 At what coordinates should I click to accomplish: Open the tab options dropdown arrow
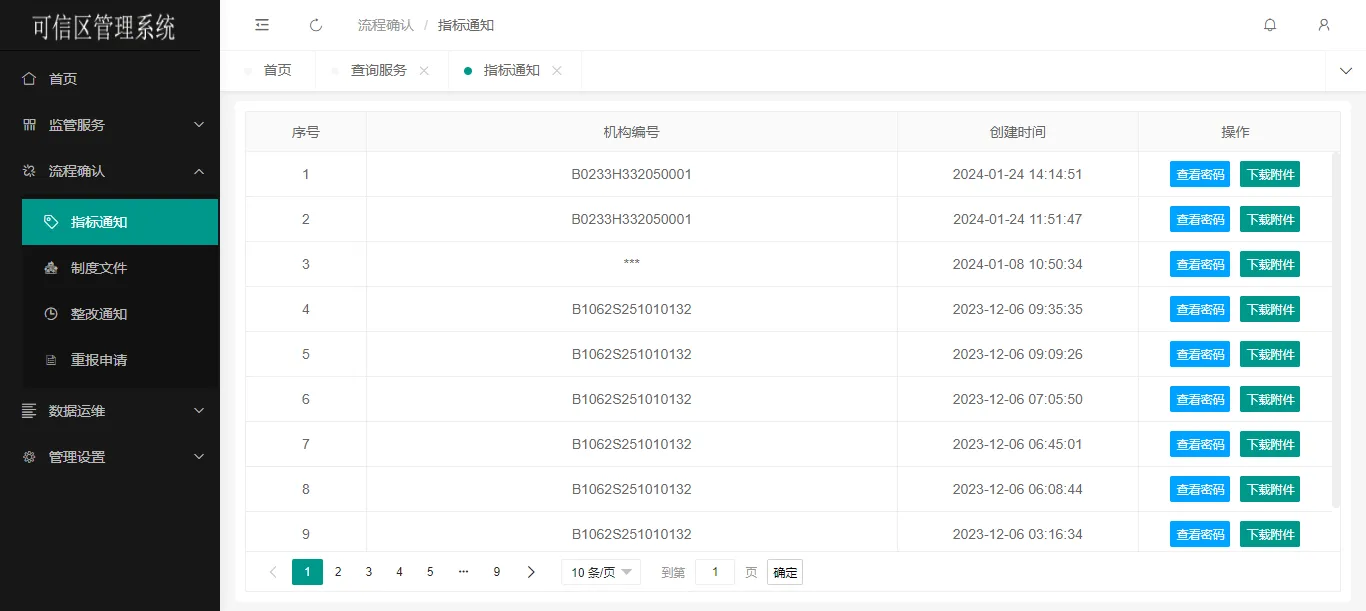1345,71
